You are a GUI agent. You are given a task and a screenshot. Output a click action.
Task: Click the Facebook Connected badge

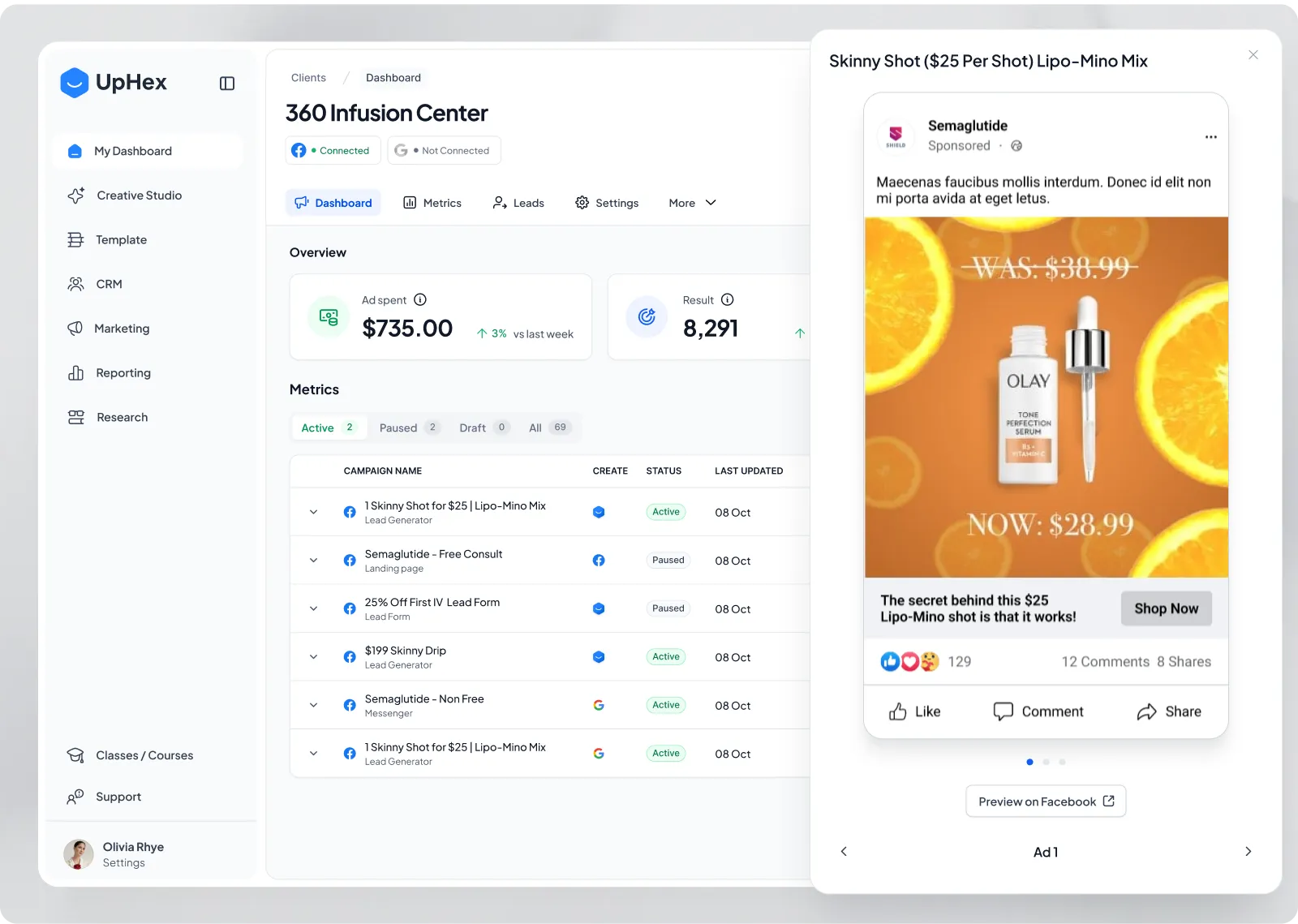point(333,151)
